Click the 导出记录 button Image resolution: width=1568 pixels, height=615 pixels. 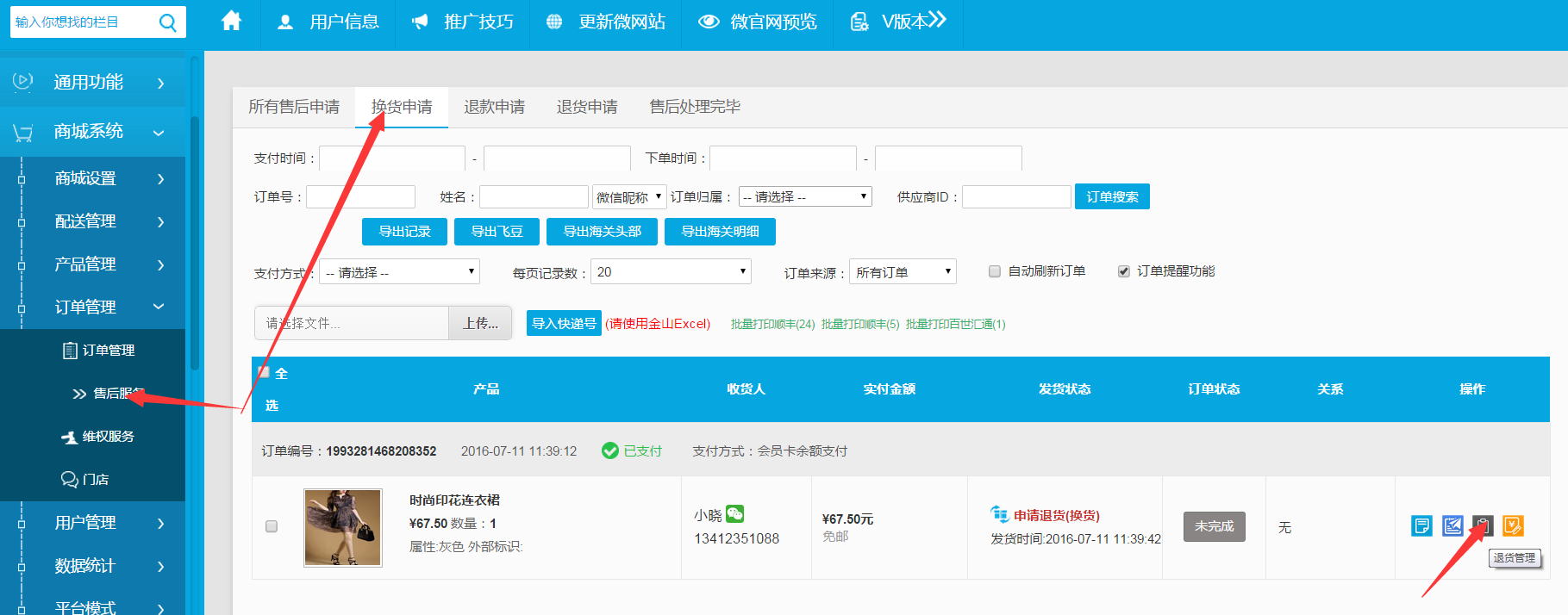[x=404, y=232]
